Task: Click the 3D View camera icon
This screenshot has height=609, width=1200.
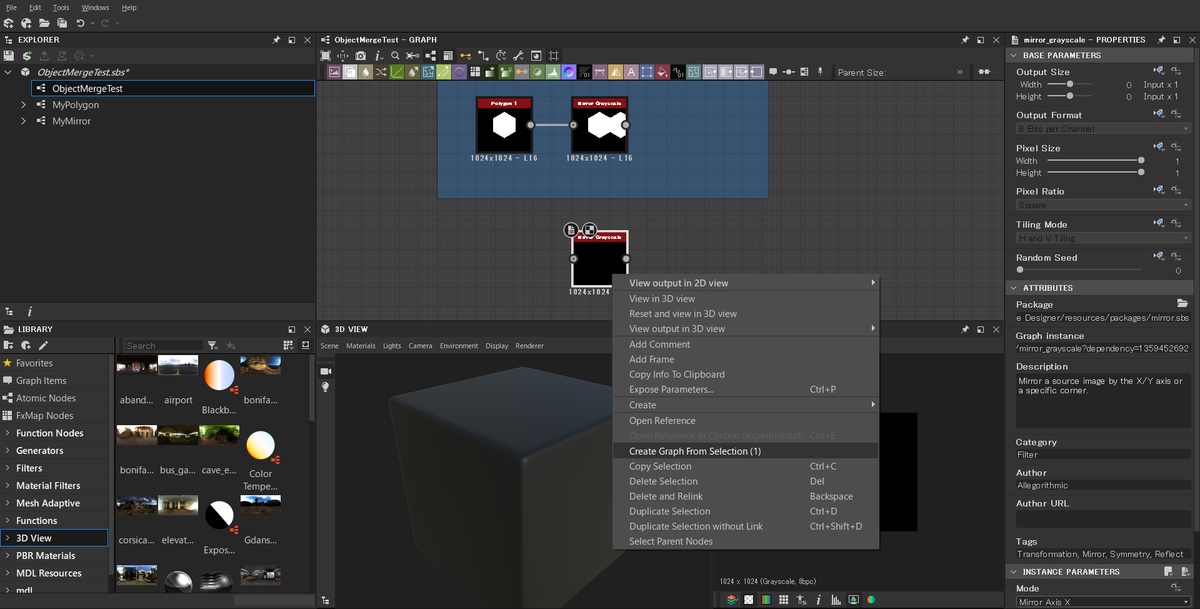Action: [x=325, y=371]
